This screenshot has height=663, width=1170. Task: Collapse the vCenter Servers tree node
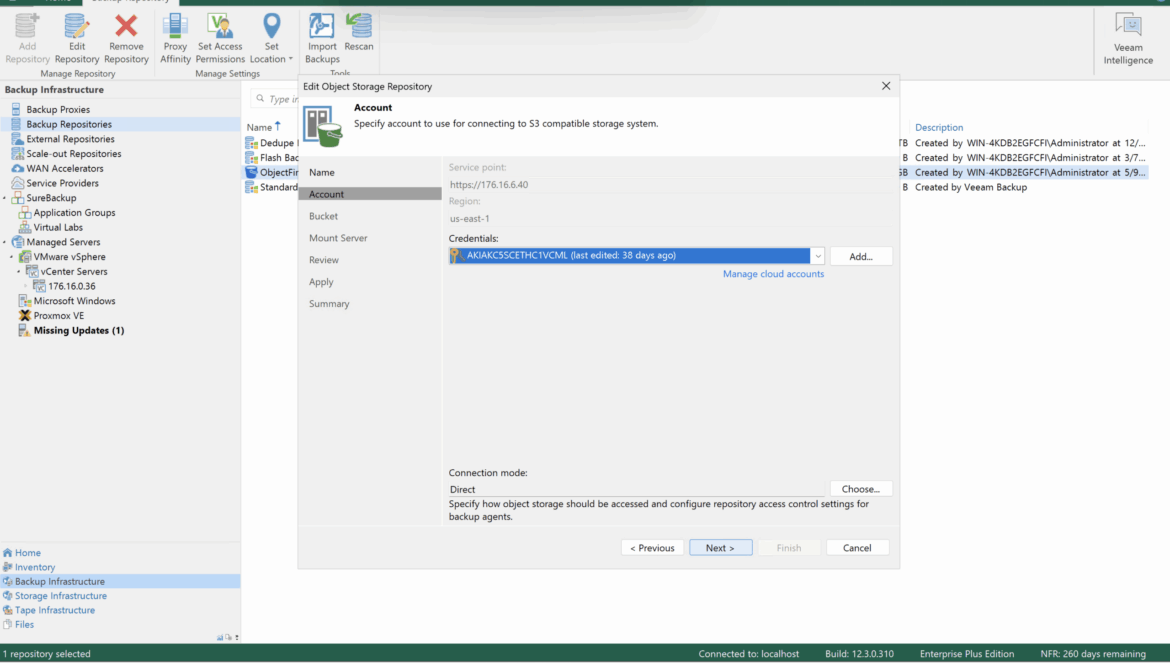(x=19, y=272)
